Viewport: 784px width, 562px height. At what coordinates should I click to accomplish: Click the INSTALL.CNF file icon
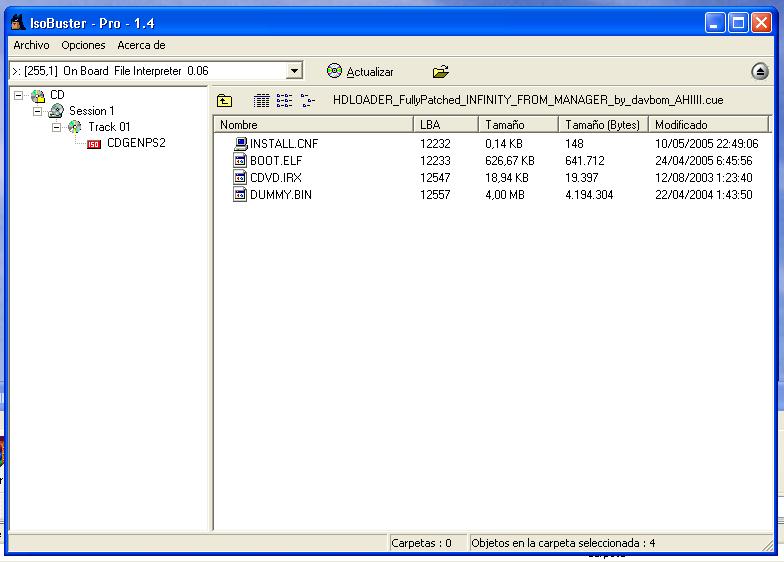240,144
